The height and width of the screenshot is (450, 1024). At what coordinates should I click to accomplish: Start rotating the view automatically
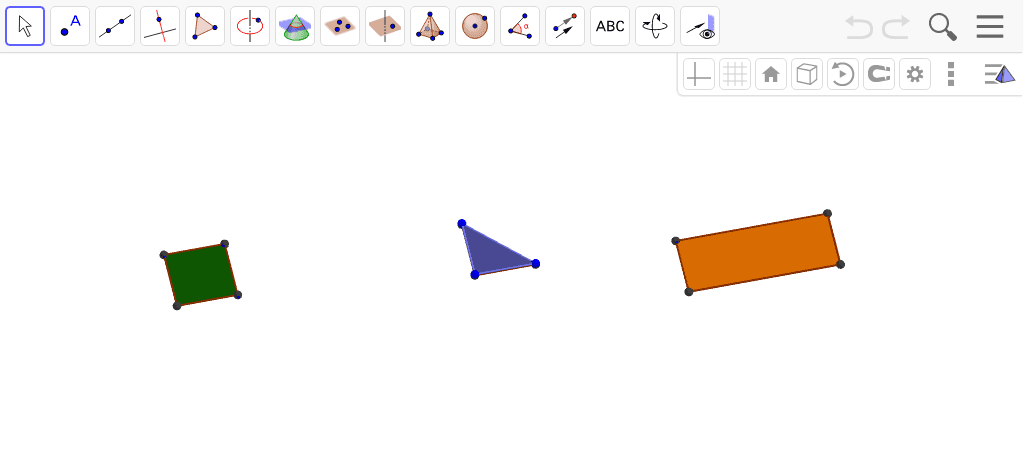pyautogui.click(x=843, y=74)
